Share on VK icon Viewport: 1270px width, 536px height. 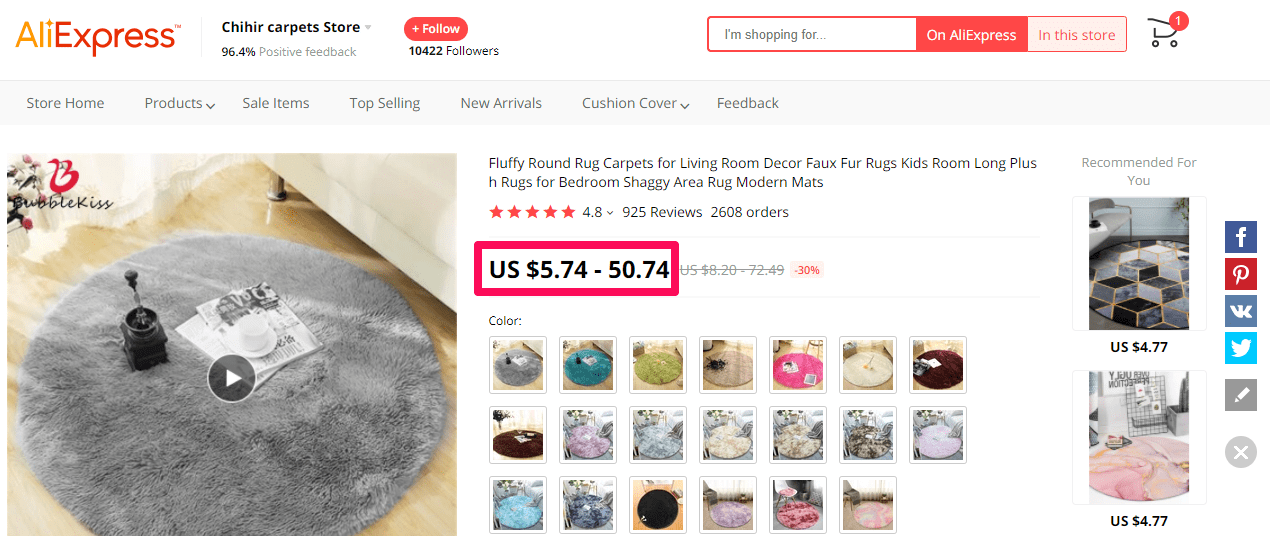[1241, 311]
